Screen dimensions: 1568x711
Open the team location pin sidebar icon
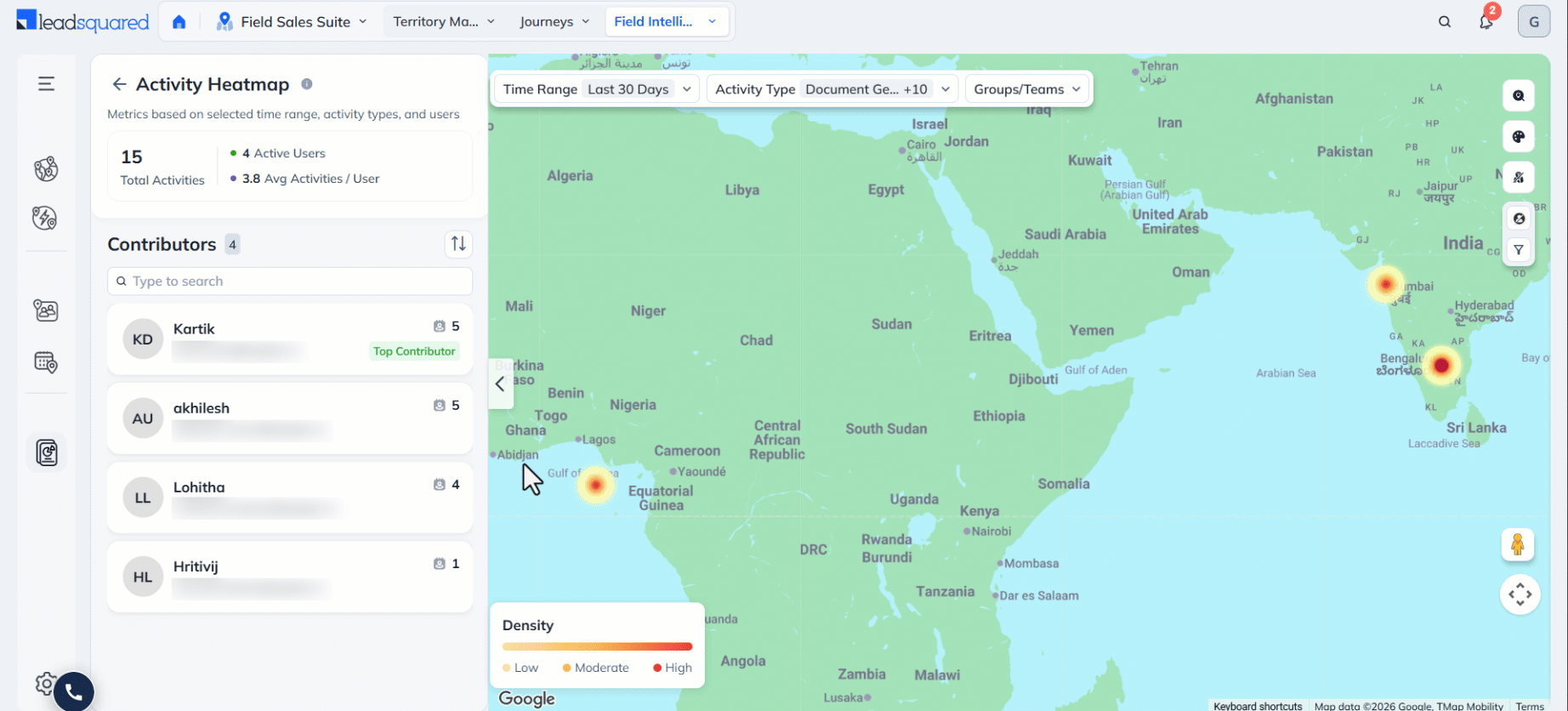point(46,310)
